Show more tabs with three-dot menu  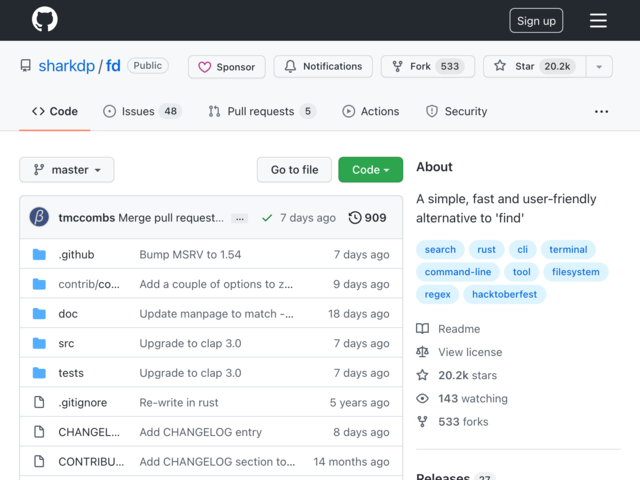601,111
